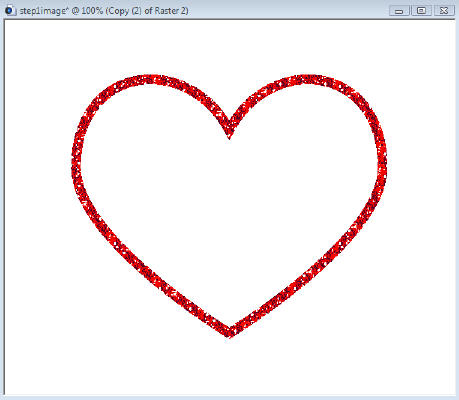Click the "Copy (2) of Raster 2" layer name in title
The height and width of the screenshot is (400, 459).
pyautogui.click(x=147, y=11)
